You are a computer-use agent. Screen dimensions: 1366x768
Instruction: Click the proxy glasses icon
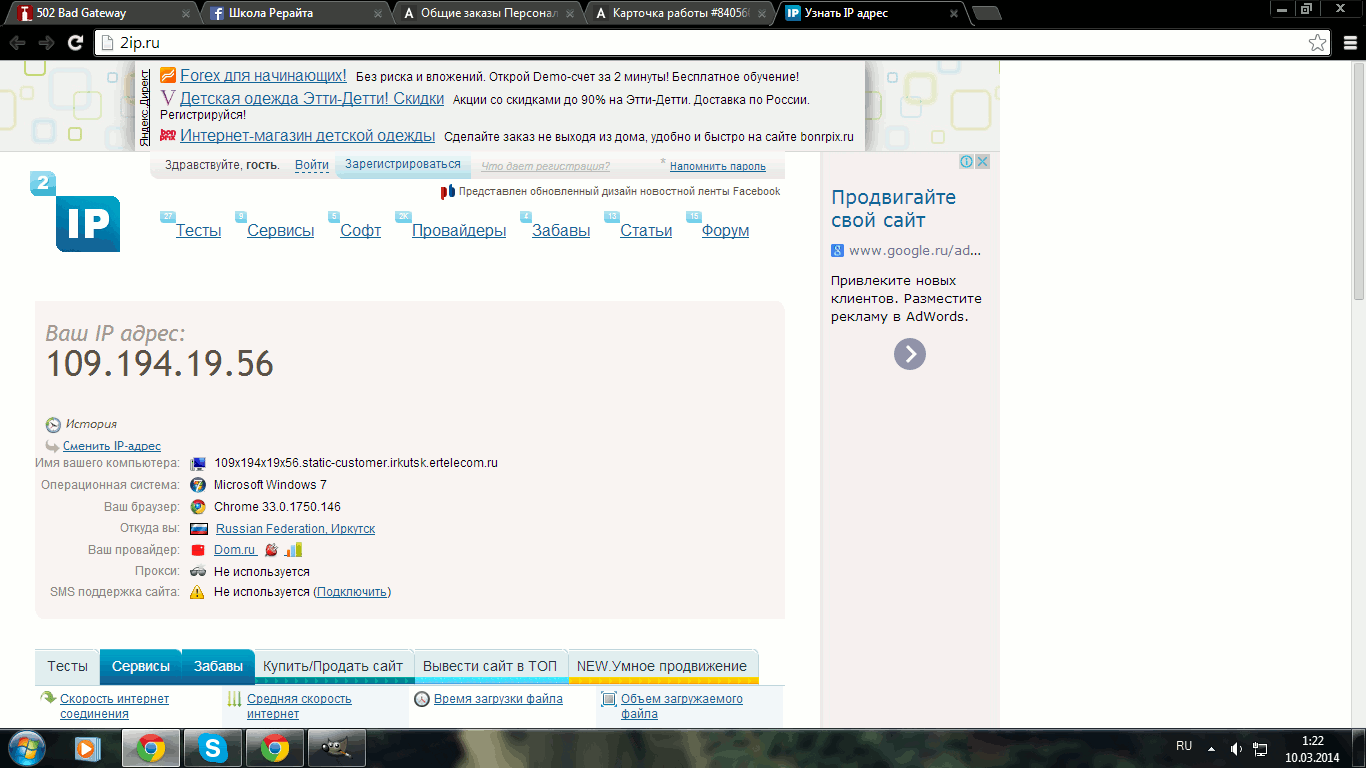pyautogui.click(x=198, y=571)
